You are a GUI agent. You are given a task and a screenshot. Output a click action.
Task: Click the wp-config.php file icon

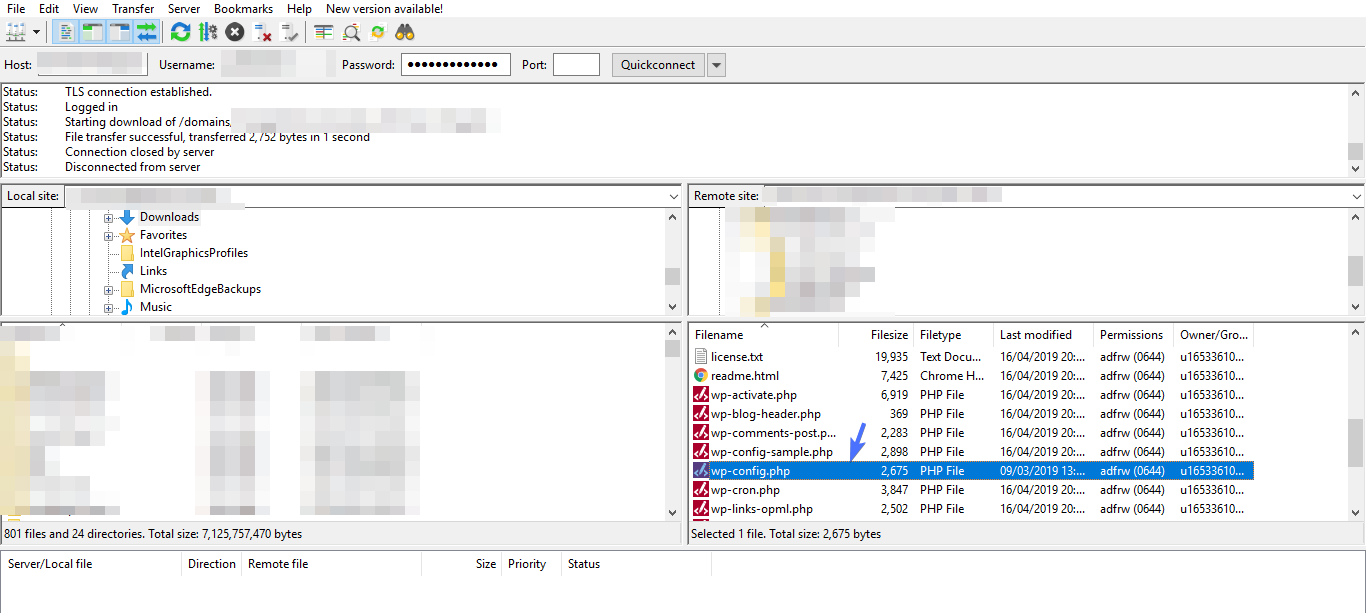[701, 471]
